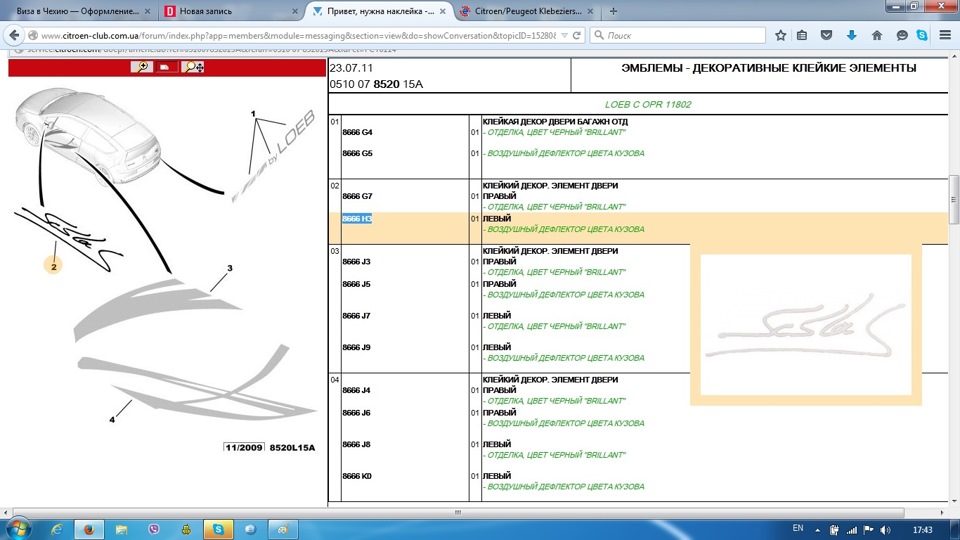
Task: Open a new tab with plus button
Action: pyautogui.click(x=613, y=11)
